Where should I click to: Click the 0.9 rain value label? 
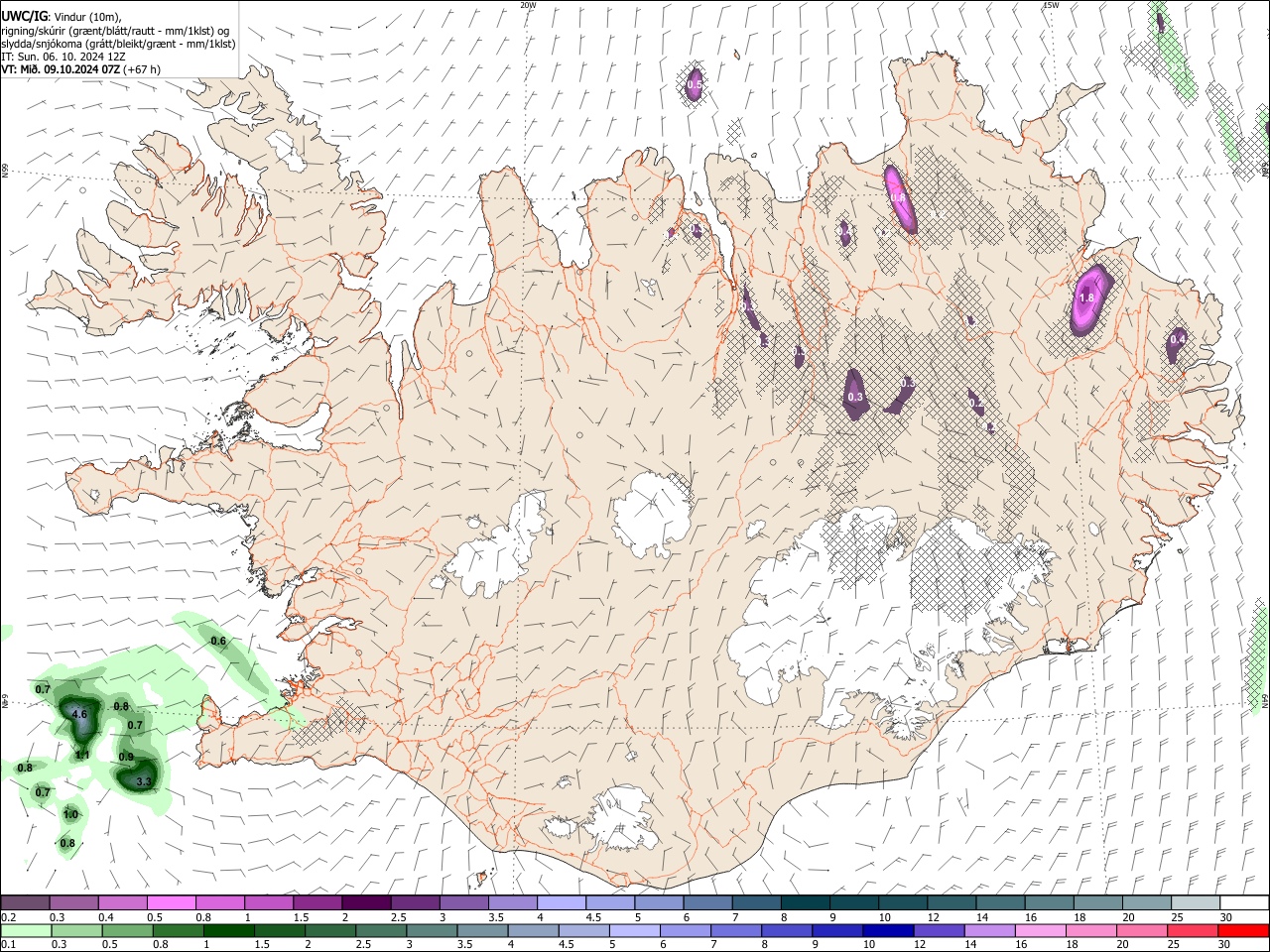(x=126, y=757)
